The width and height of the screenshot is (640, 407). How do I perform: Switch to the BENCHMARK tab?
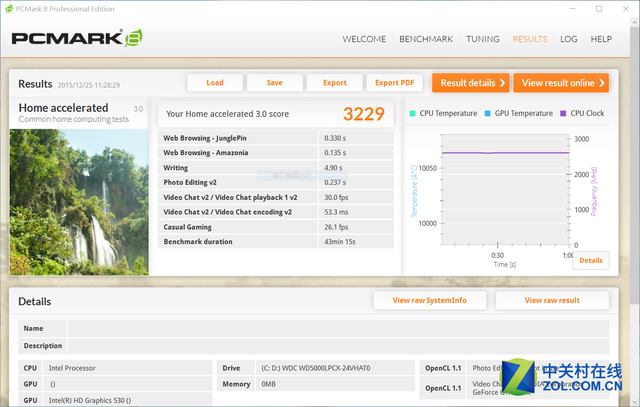pyautogui.click(x=426, y=39)
